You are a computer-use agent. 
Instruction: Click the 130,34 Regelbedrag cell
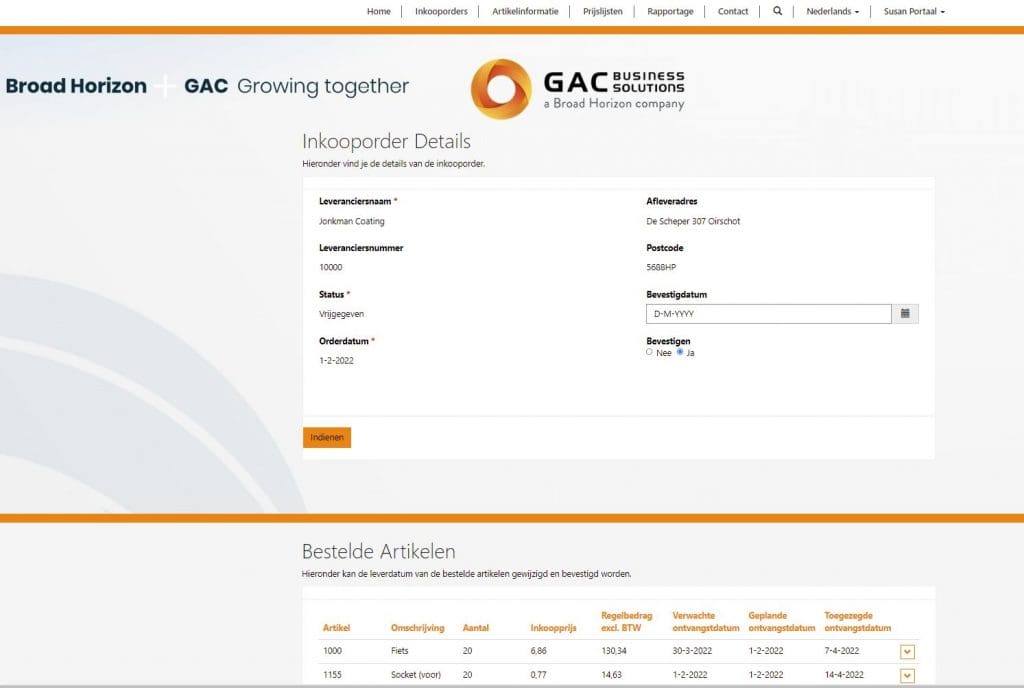click(x=613, y=651)
